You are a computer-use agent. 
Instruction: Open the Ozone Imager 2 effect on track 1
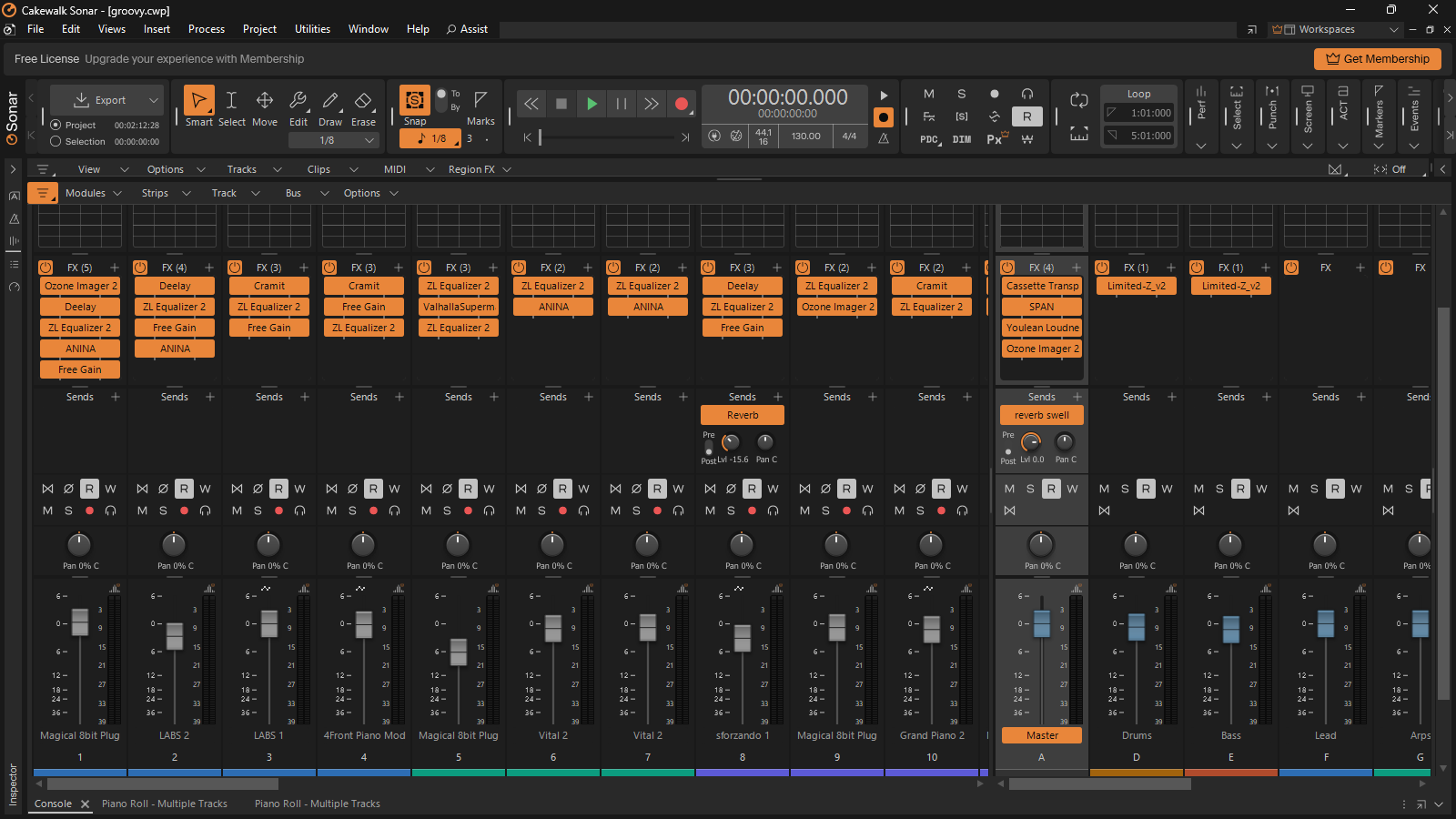[x=80, y=286]
